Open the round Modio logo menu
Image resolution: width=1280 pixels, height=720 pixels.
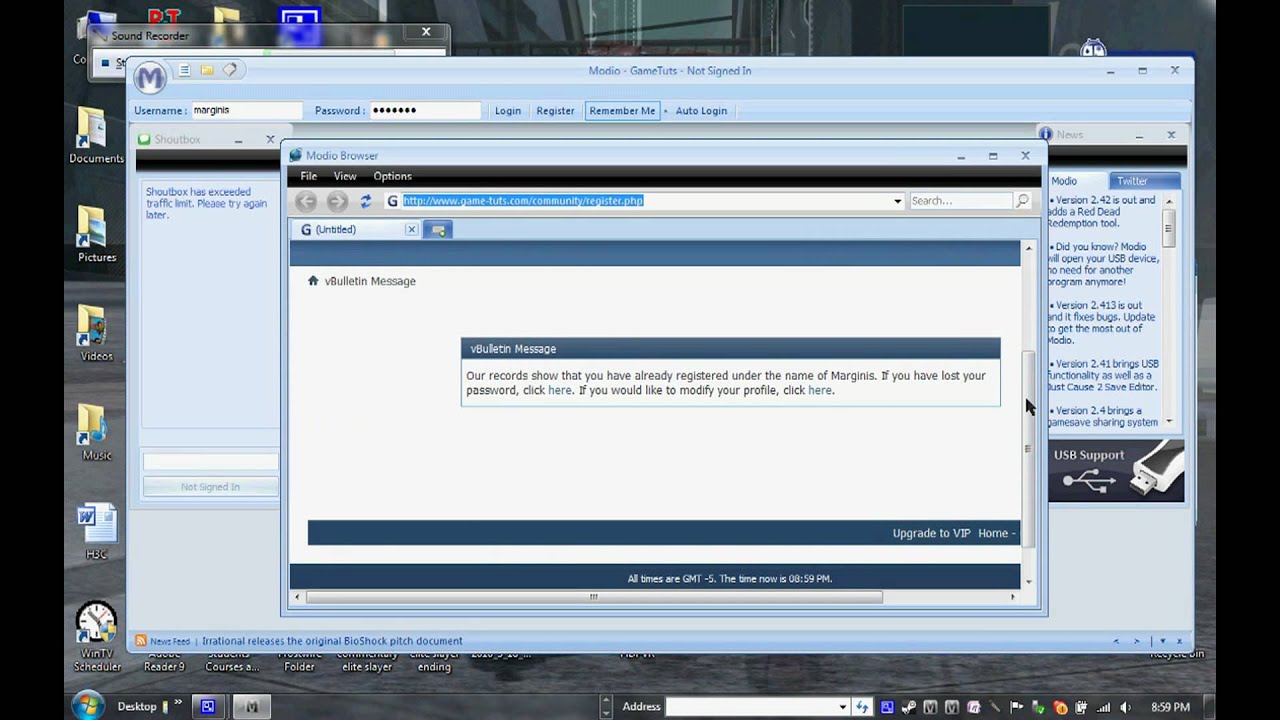tap(150, 77)
